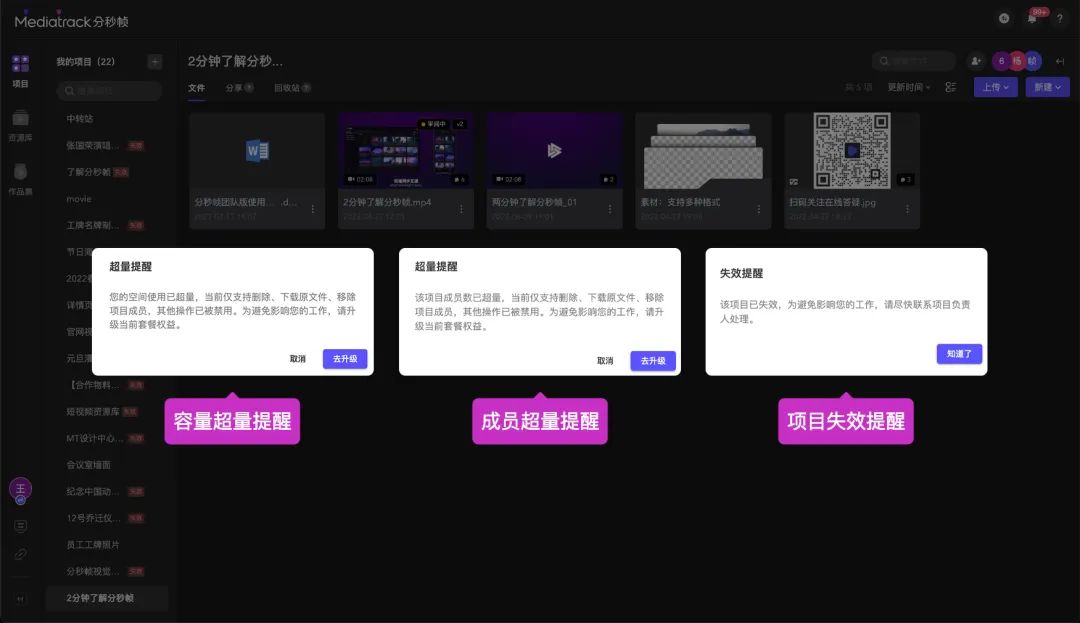
Task: Click 取消 in the member exceeded dialog
Action: point(605,361)
